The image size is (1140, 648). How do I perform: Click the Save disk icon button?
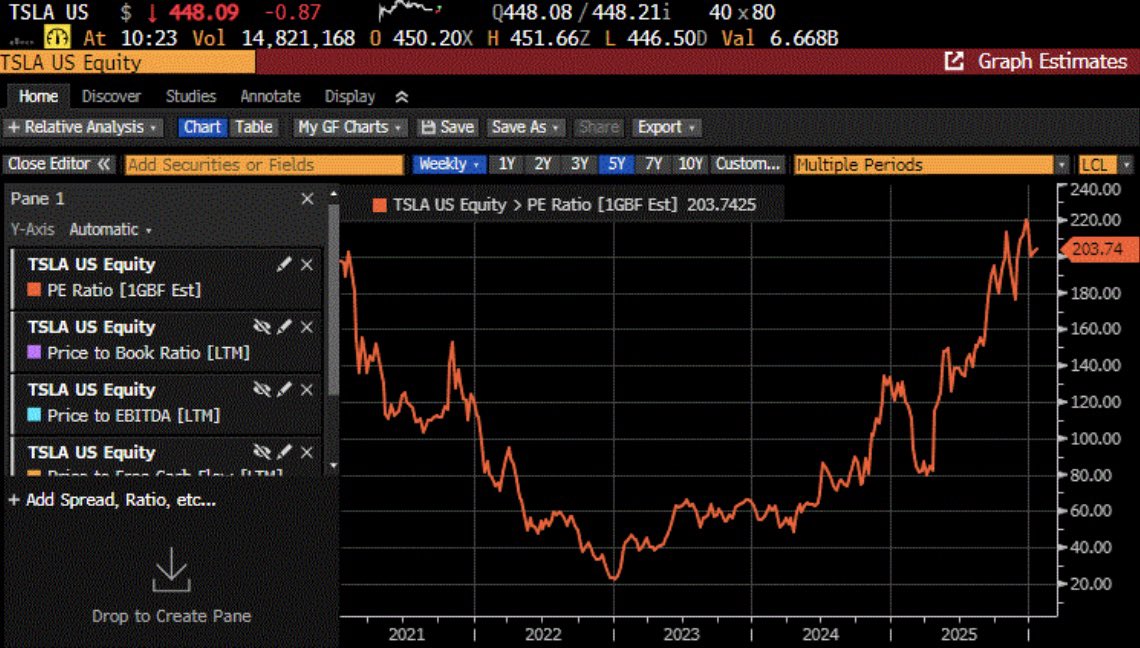(x=447, y=127)
